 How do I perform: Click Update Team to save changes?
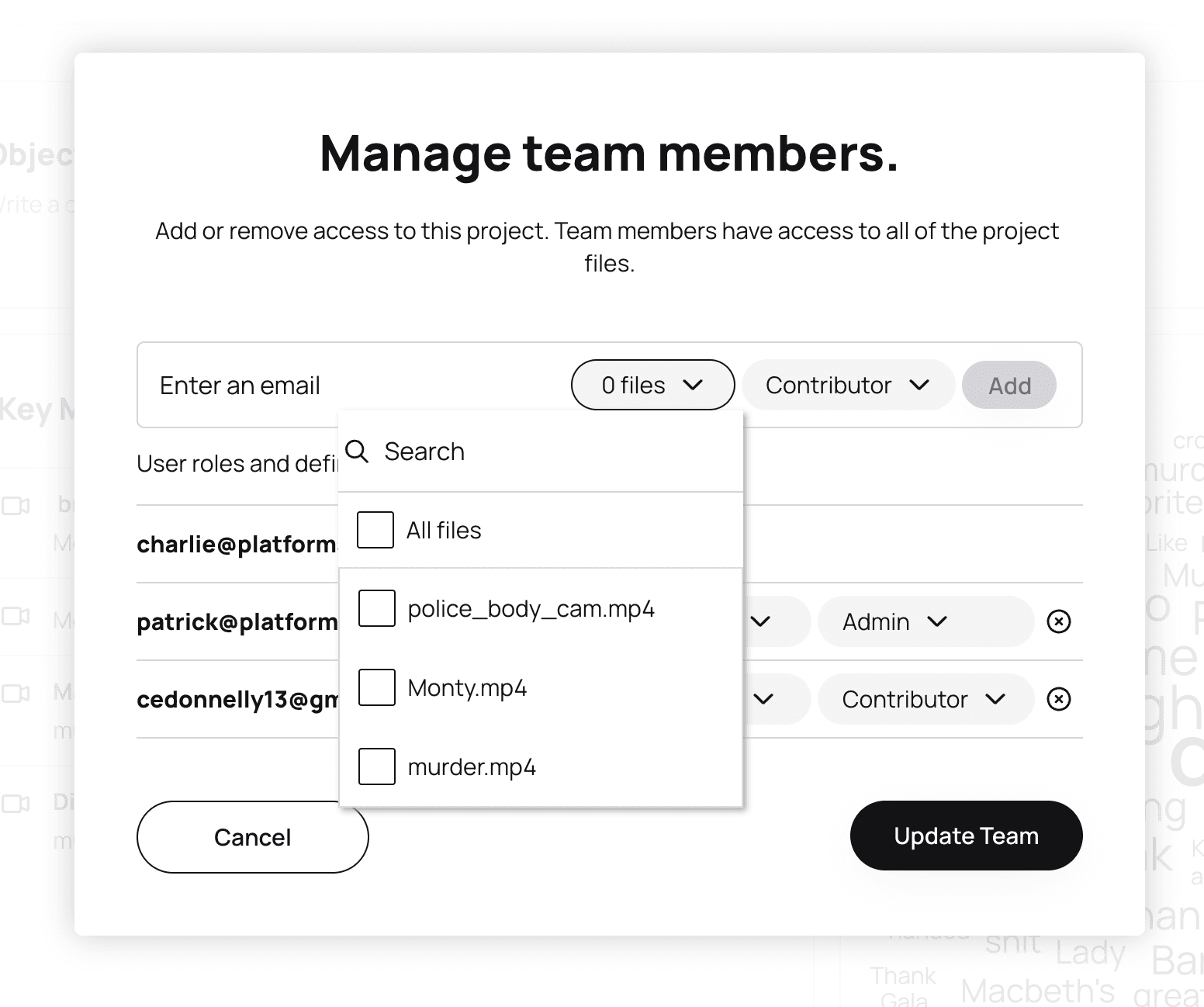(966, 836)
